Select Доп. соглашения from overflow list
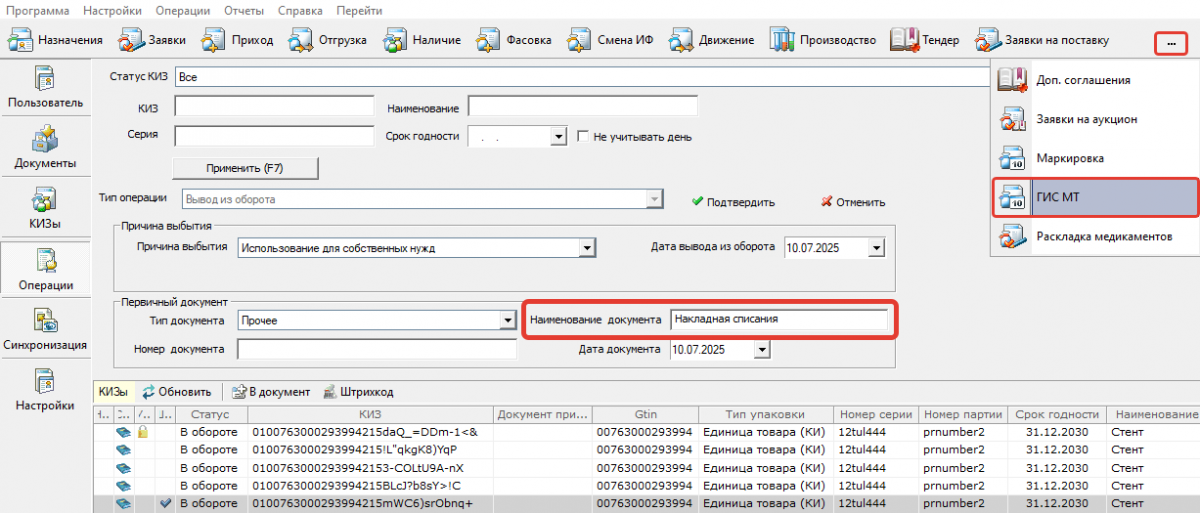Viewport: 1200px width, 513px height. (1096, 80)
